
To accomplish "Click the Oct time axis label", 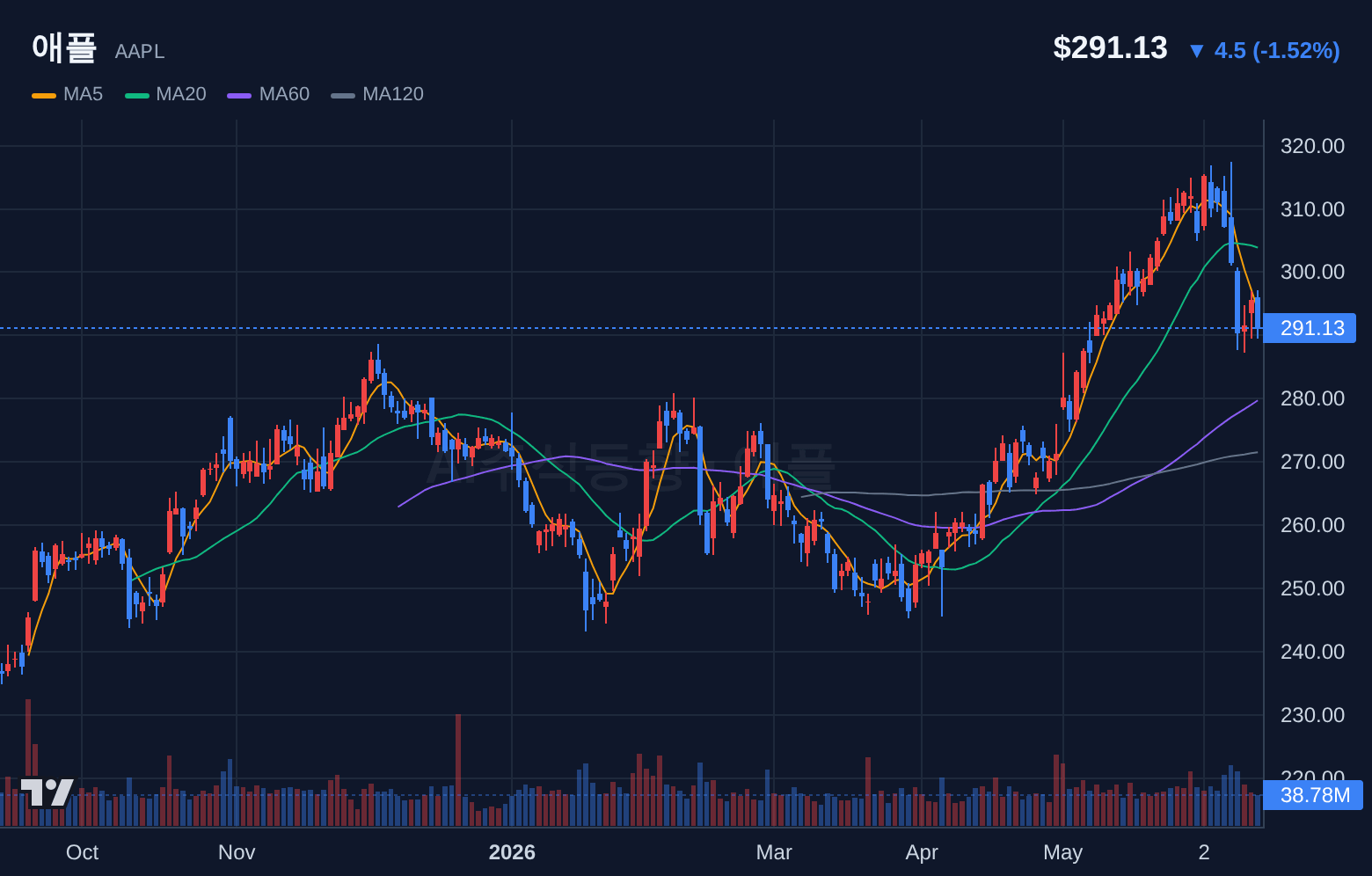I will click(x=82, y=852).
